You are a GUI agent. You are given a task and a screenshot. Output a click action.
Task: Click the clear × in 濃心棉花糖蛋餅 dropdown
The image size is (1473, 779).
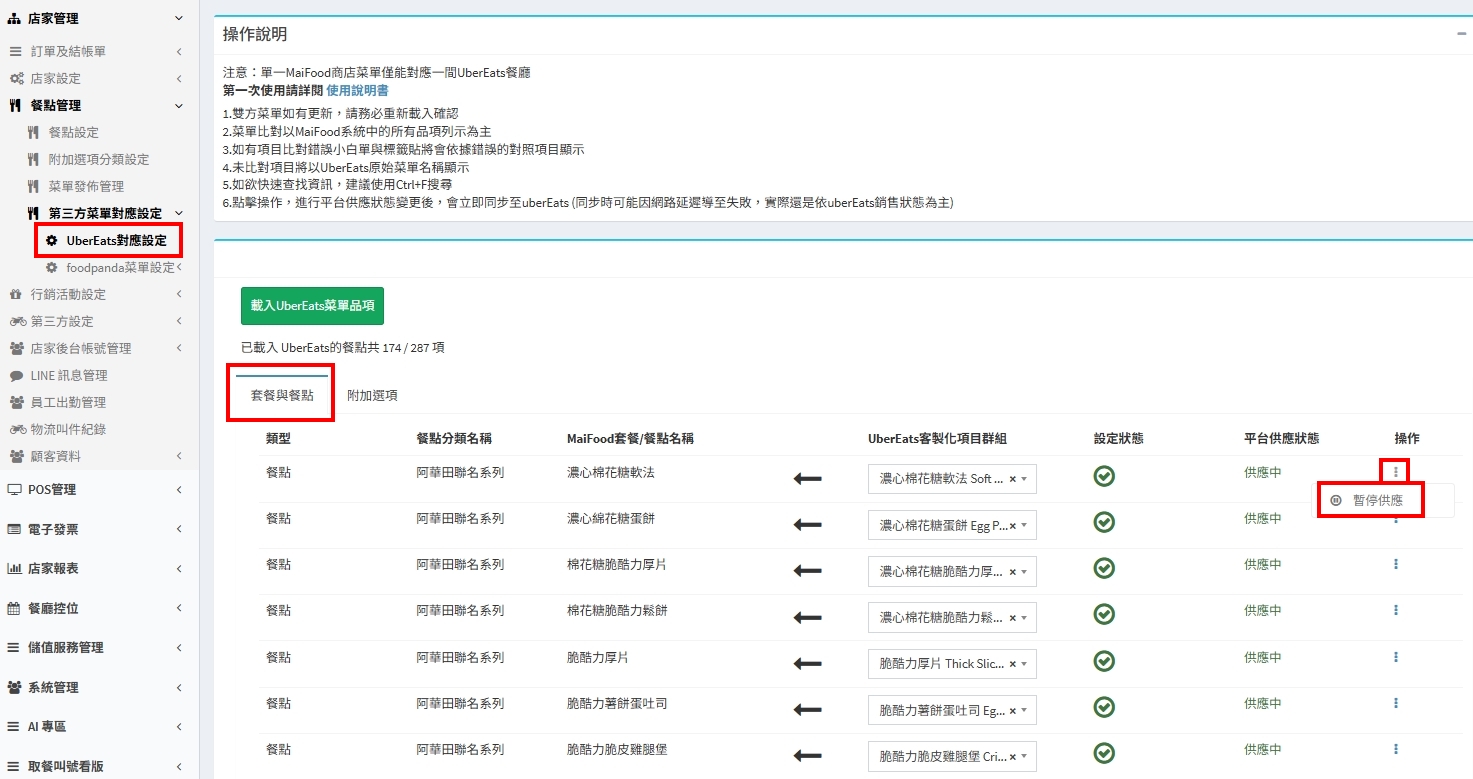pos(1012,525)
